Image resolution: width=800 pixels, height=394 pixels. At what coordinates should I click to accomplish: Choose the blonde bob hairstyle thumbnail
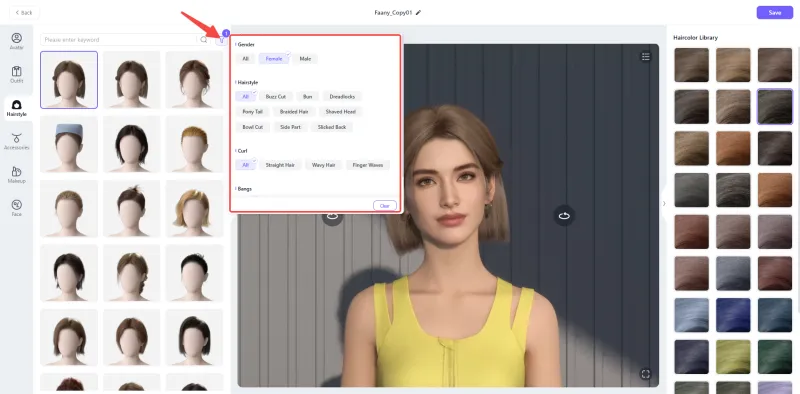[x=194, y=209]
